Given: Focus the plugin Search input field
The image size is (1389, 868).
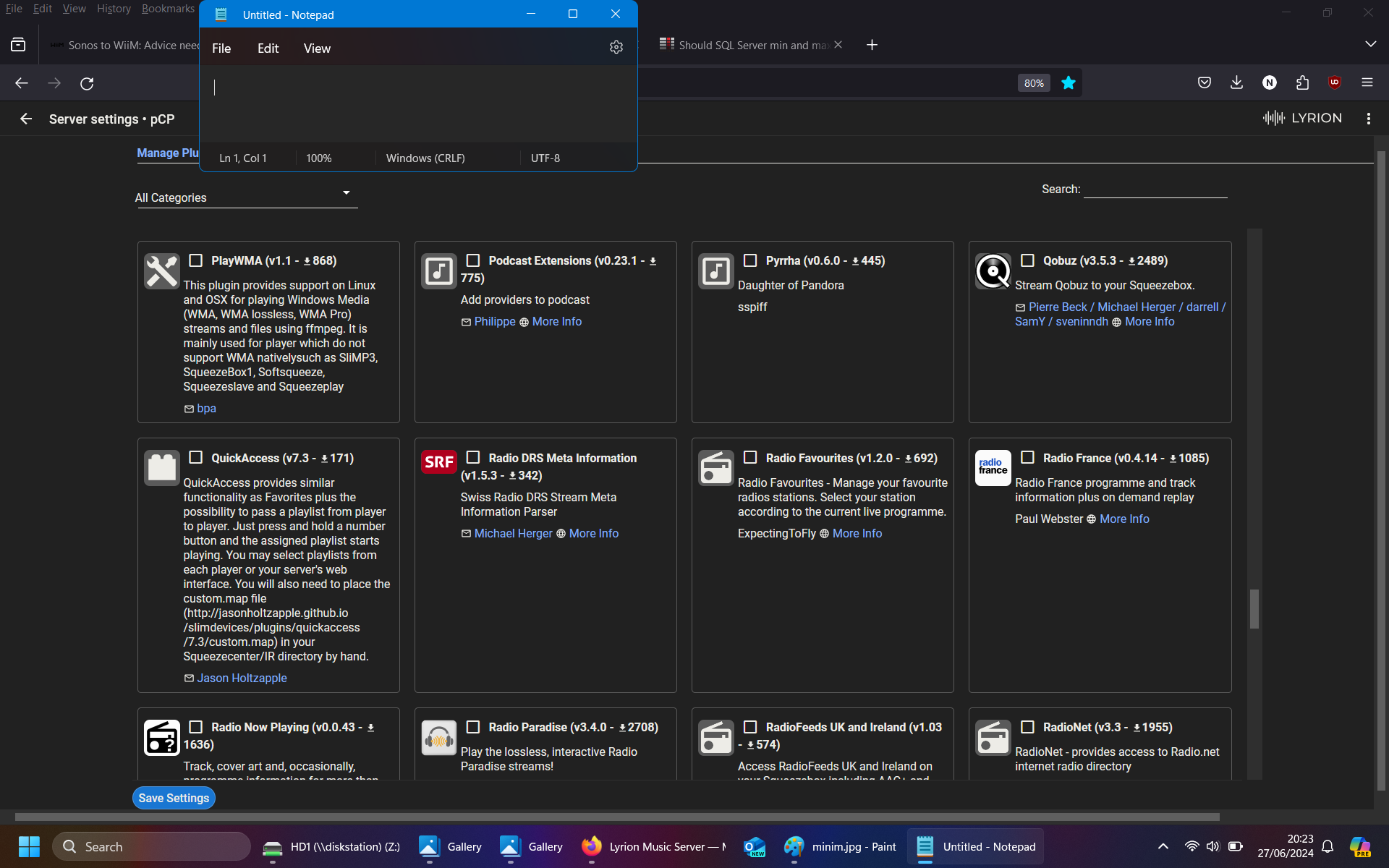Looking at the screenshot, I should click(x=1155, y=189).
